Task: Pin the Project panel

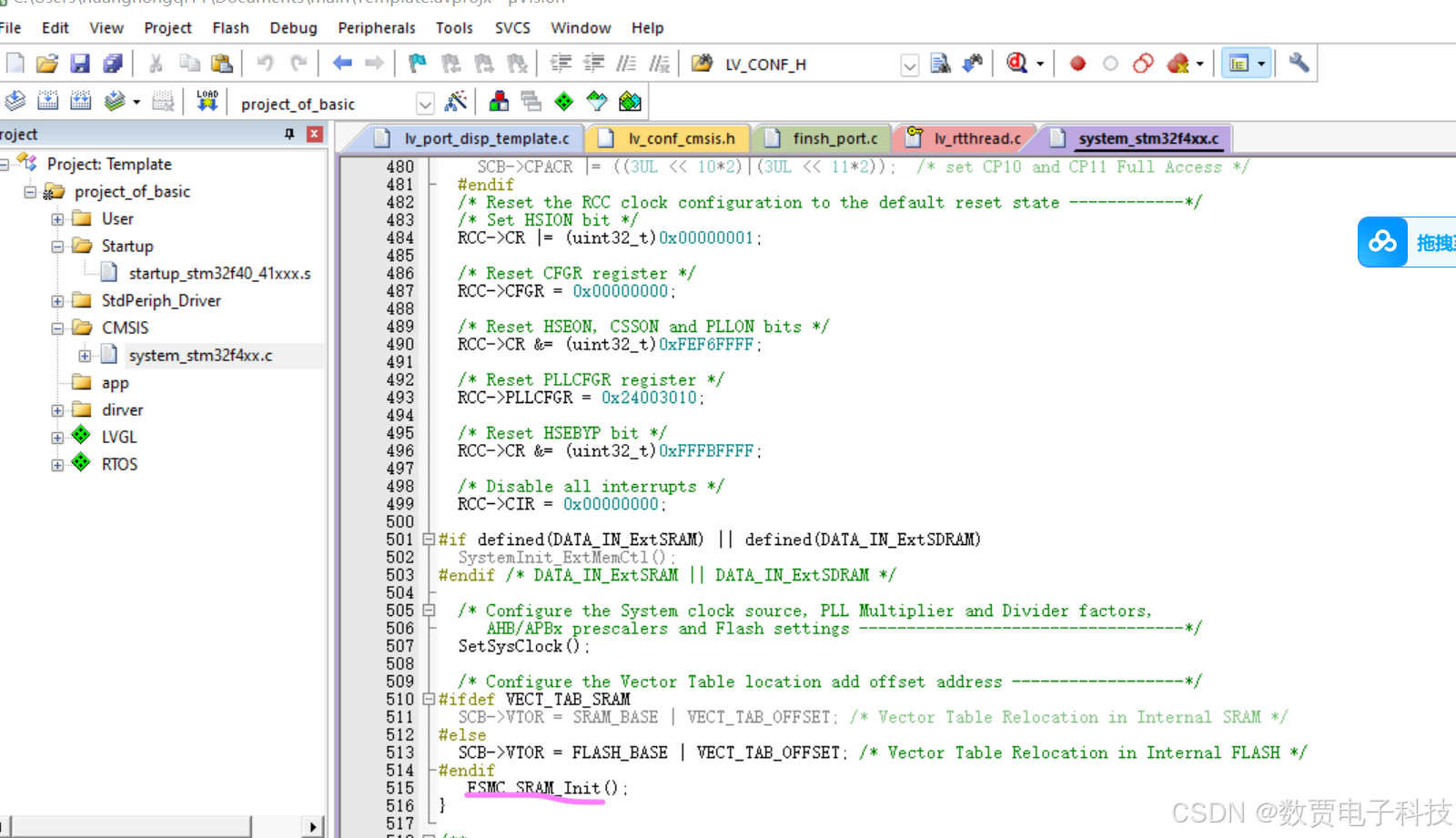Action: point(289,134)
